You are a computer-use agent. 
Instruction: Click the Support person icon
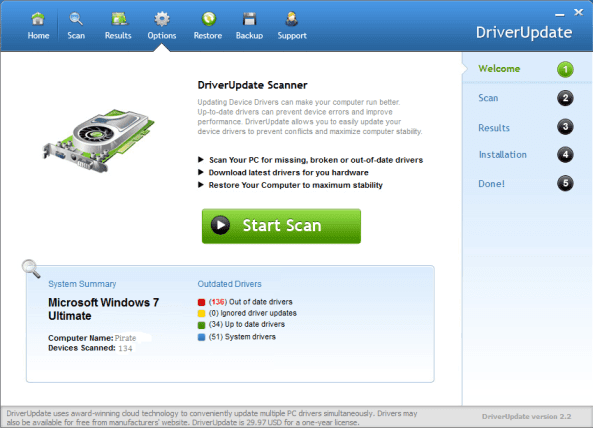292,19
